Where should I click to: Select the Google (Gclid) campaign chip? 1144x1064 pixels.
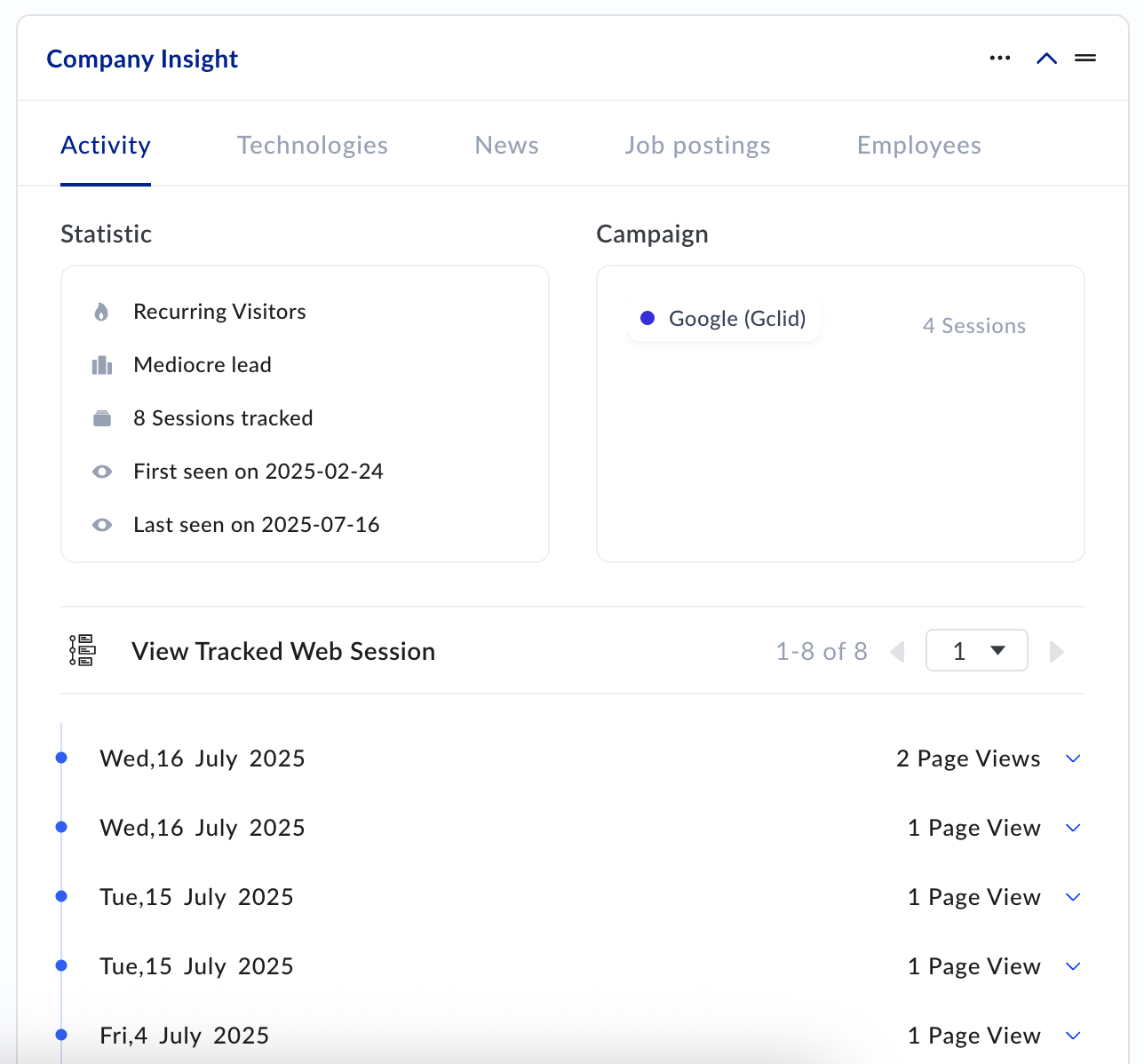coord(724,319)
